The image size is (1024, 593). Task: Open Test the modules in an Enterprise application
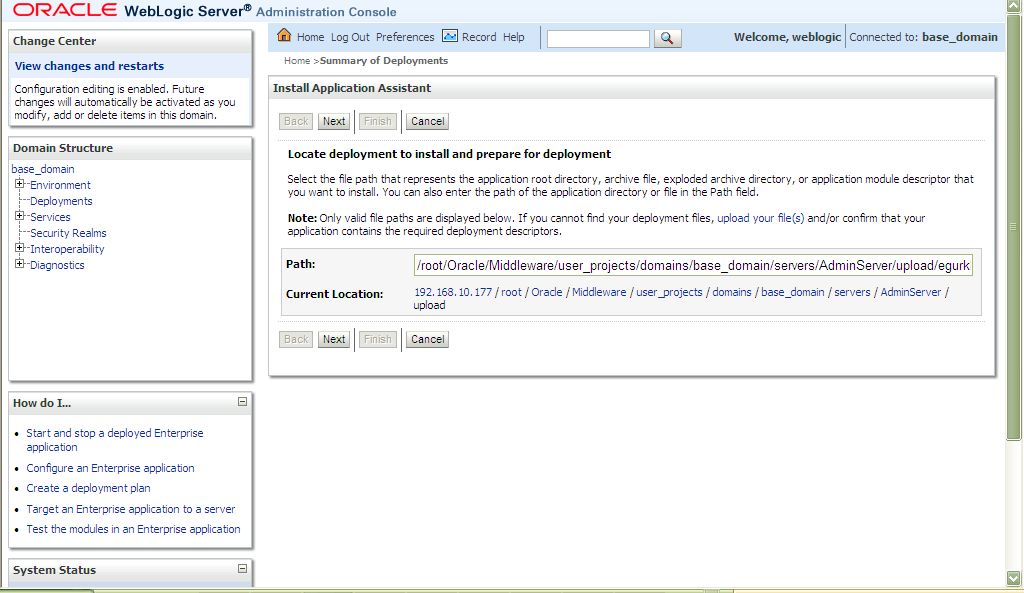point(133,530)
